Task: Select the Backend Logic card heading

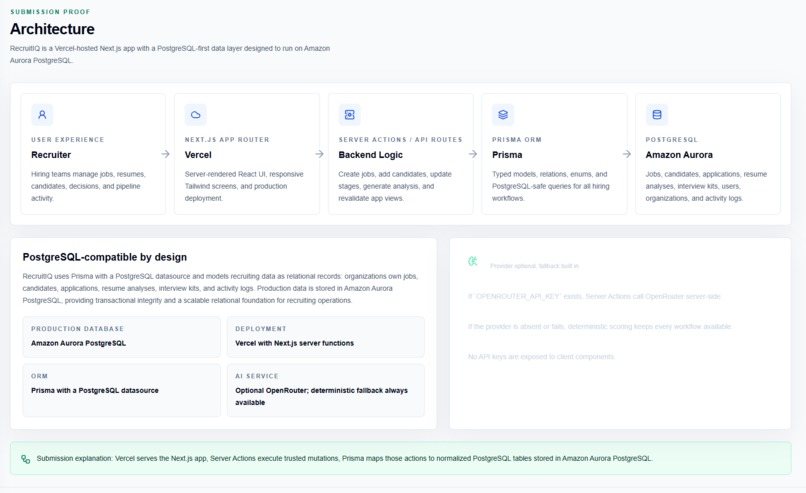Action: [370, 155]
